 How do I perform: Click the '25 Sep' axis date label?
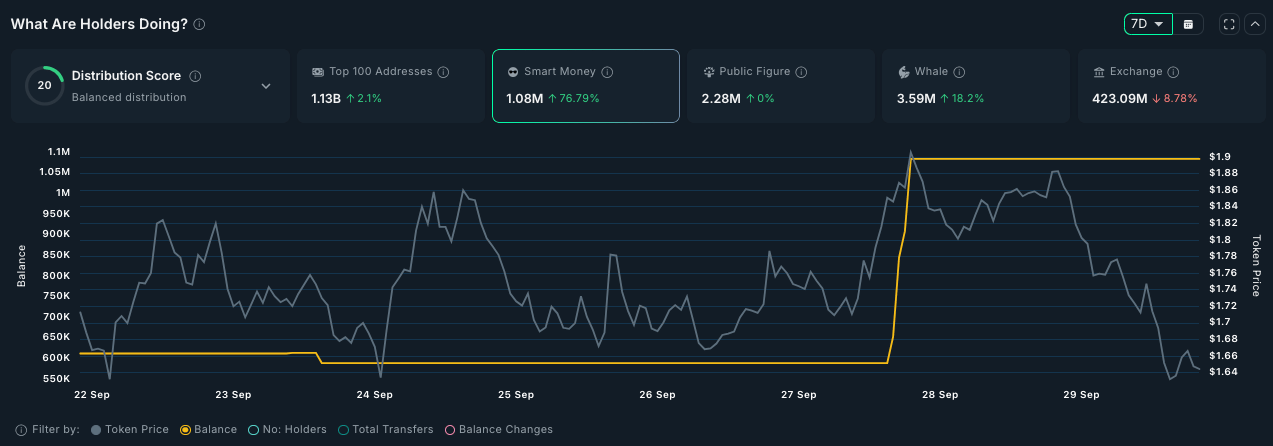[x=516, y=395]
